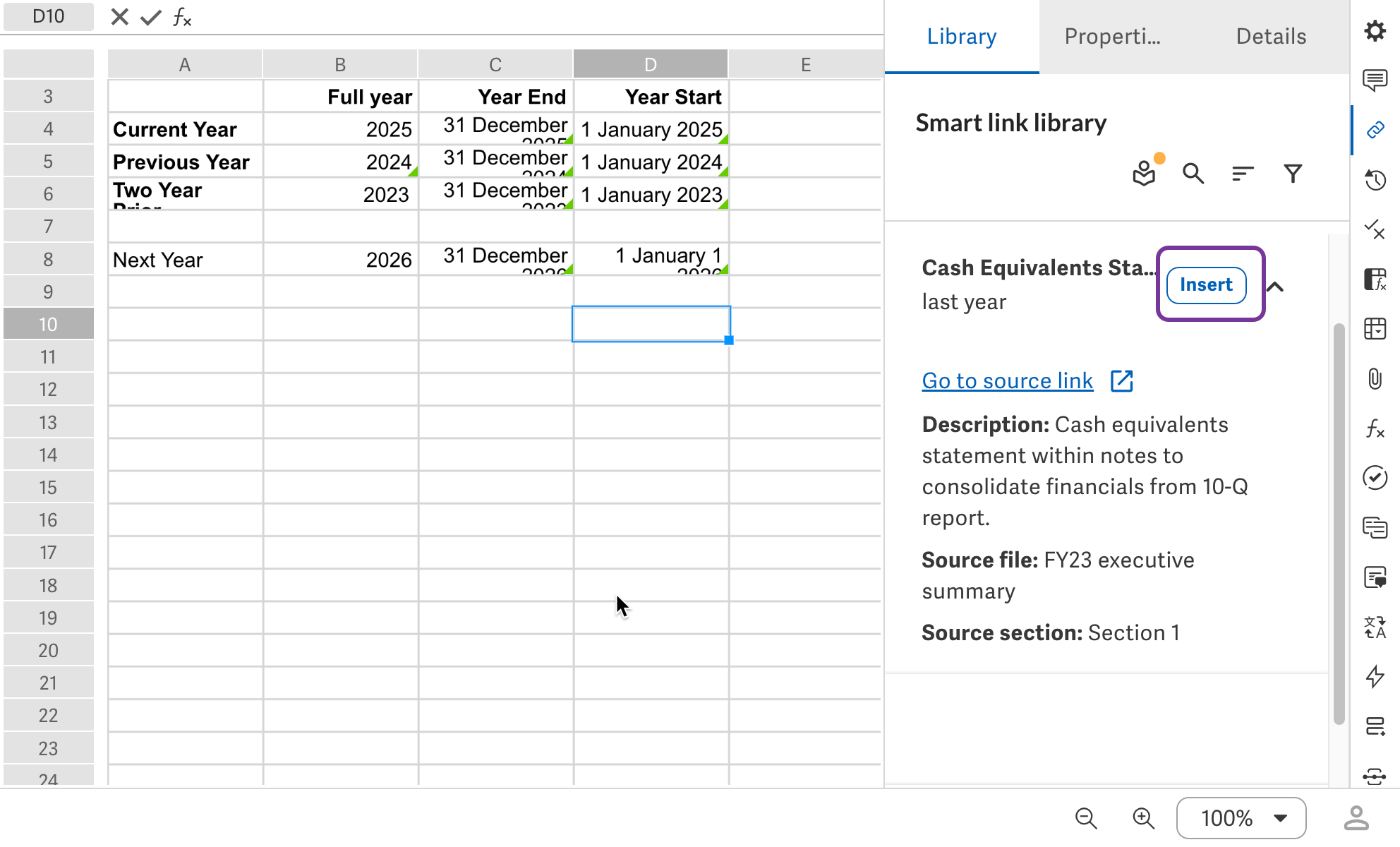Confirm the cell entry with the checkmark
Viewport: 1400px width, 847px height.
pos(149,16)
